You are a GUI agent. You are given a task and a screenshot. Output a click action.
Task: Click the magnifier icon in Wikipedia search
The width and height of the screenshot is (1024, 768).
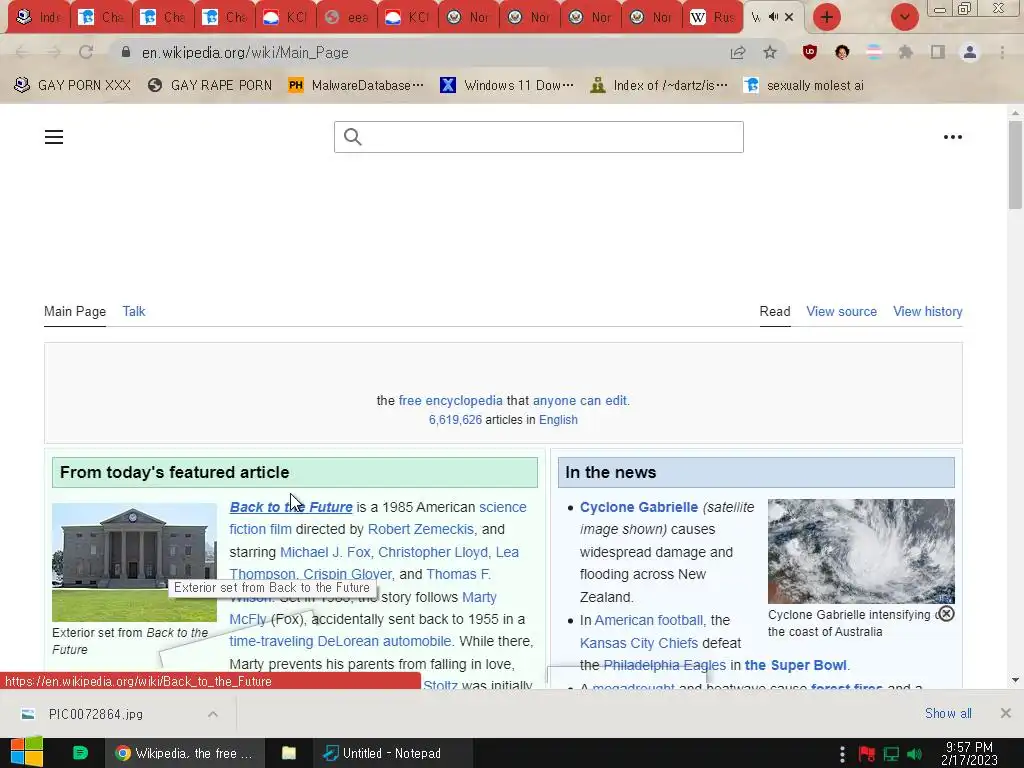[353, 136]
